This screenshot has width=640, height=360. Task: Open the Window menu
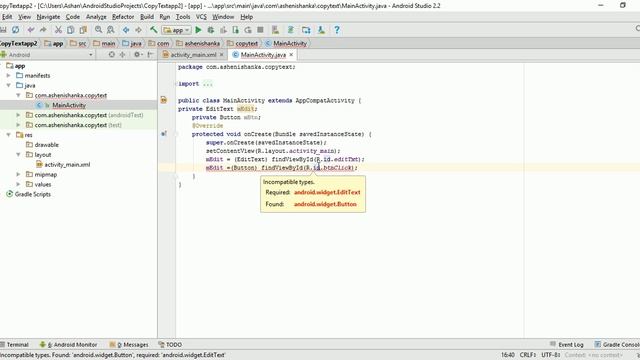click(223, 17)
